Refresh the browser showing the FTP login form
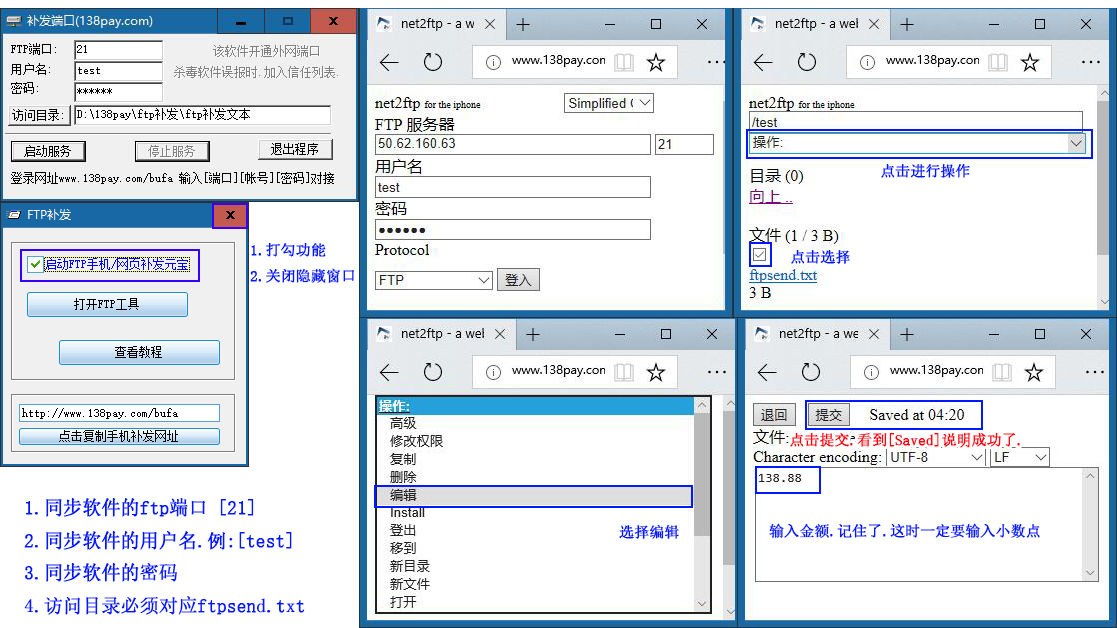The width and height of the screenshot is (1117, 628). [433, 63]
